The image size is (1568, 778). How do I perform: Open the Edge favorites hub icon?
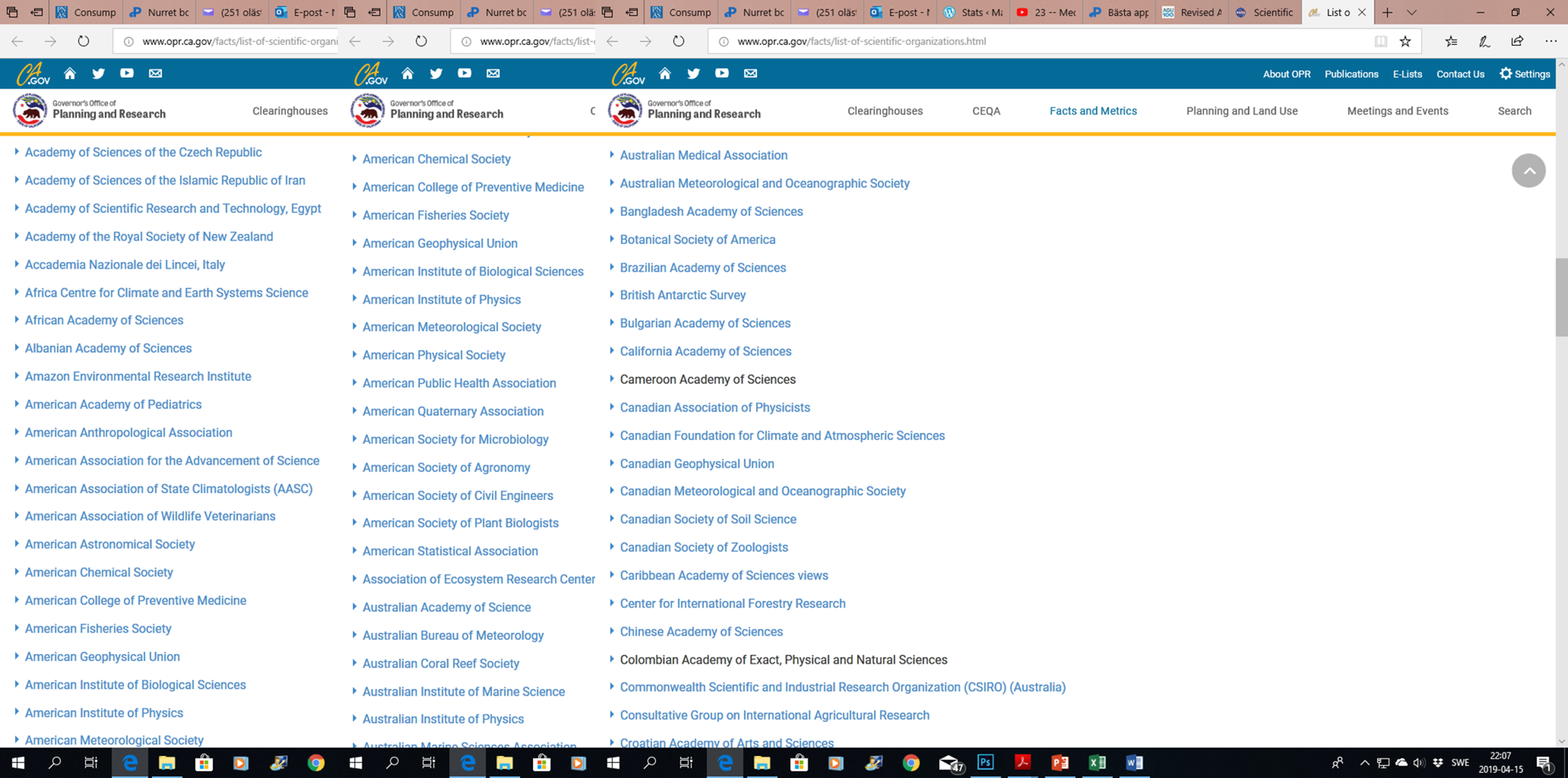[1451, 42]
